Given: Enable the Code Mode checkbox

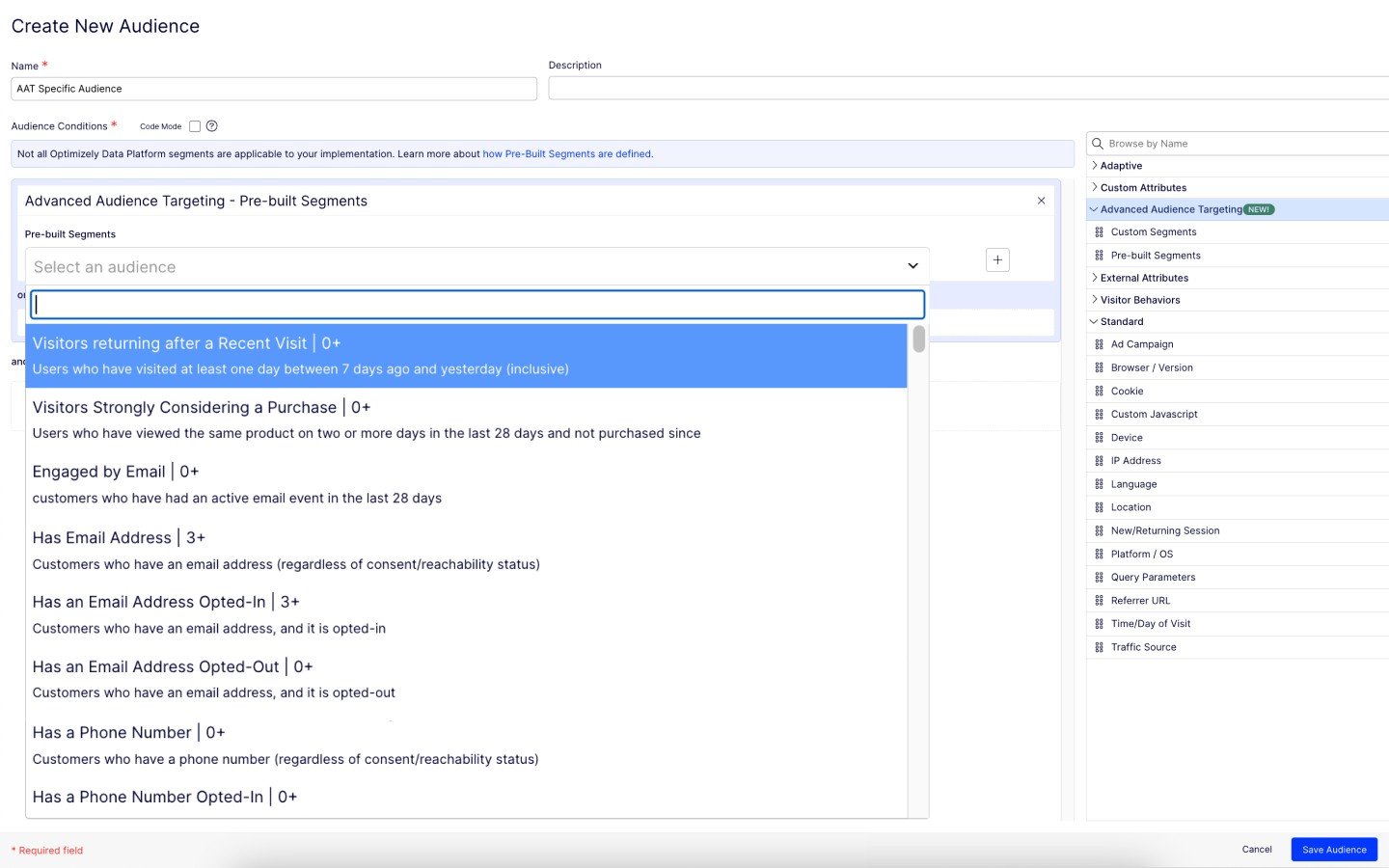Looking at the screenshot, I should tap(195, 126).
